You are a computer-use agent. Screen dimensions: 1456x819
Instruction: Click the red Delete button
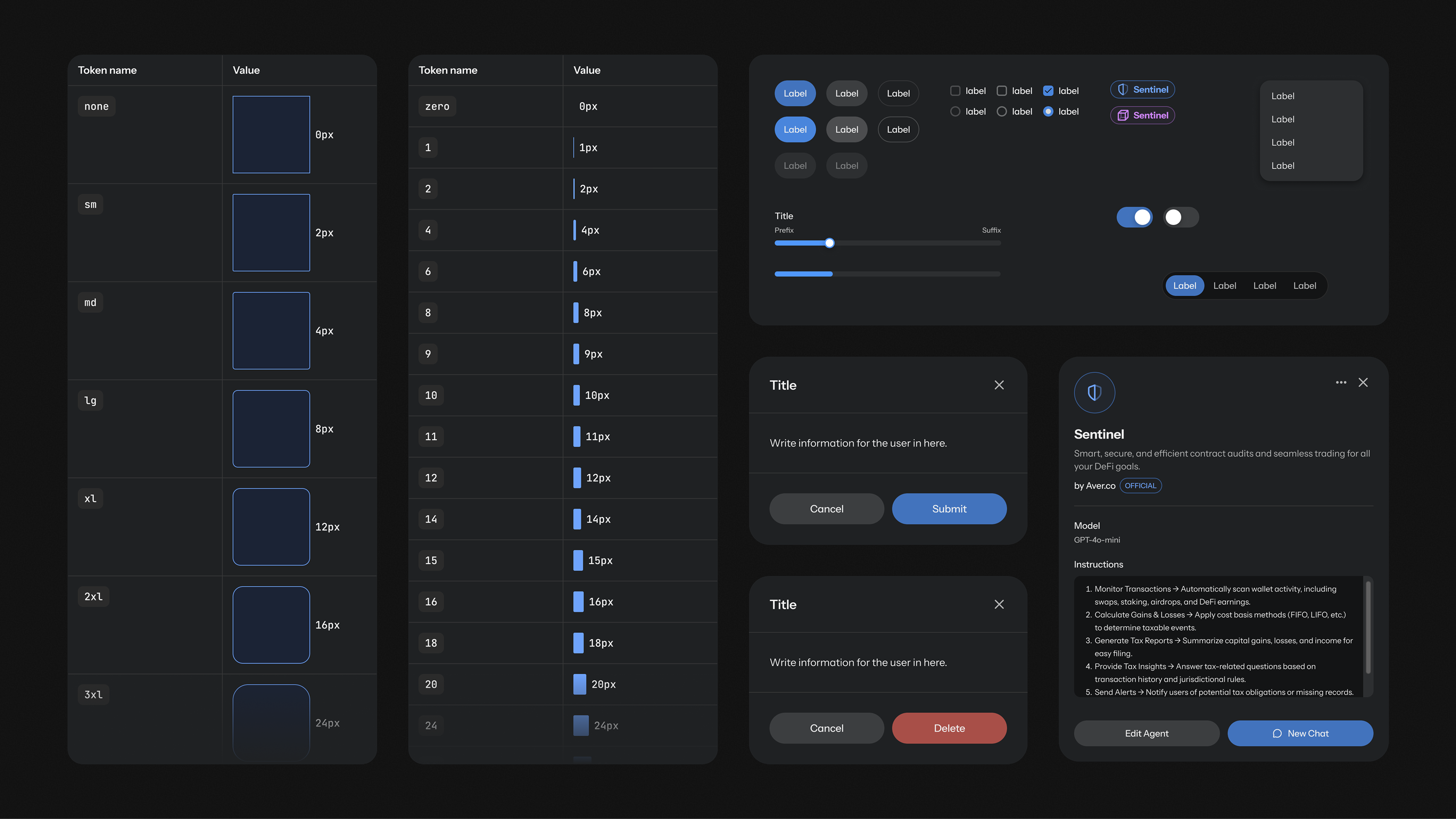(x=949, y=728)
